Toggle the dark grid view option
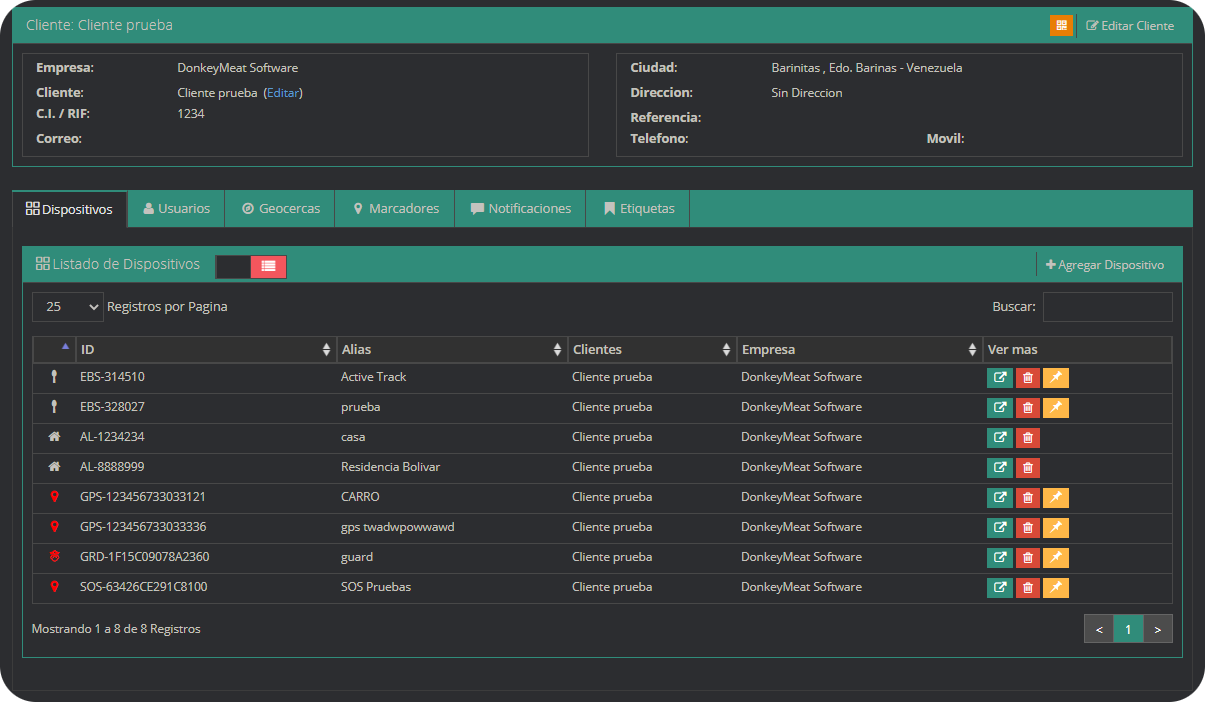This screenshot has width=1205, height=702. (233, 266)
